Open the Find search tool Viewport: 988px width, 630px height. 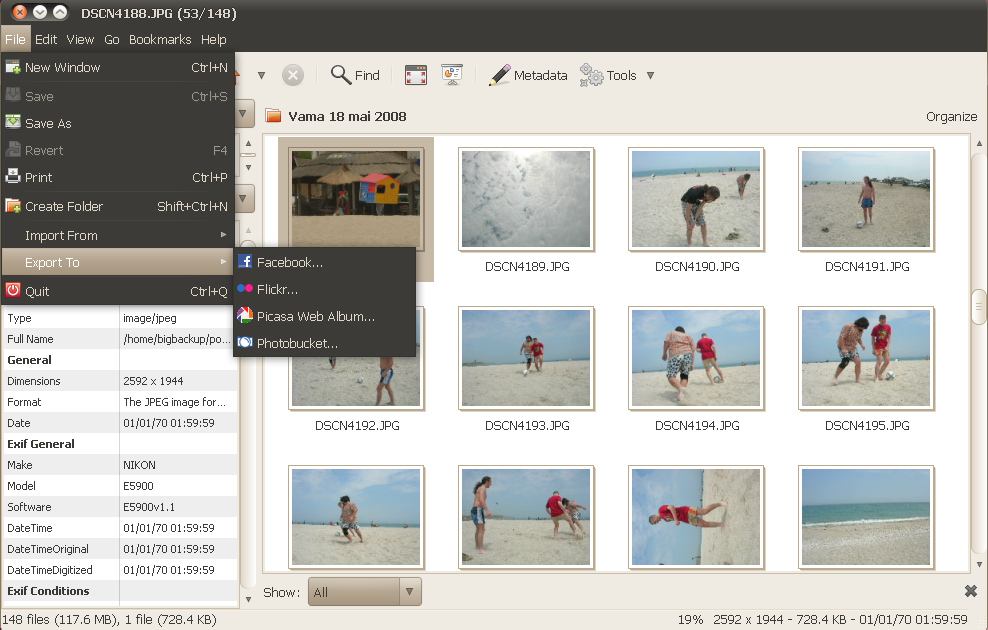[x=354, y=74]
